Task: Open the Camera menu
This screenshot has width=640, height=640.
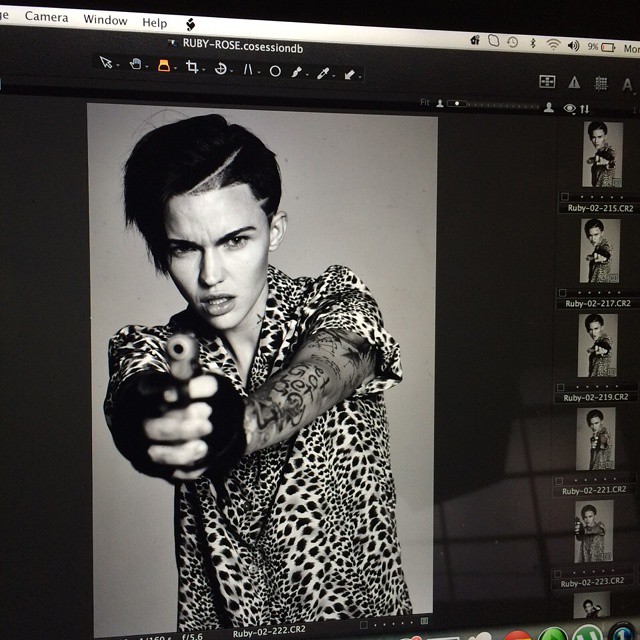Action: [46, 17]
